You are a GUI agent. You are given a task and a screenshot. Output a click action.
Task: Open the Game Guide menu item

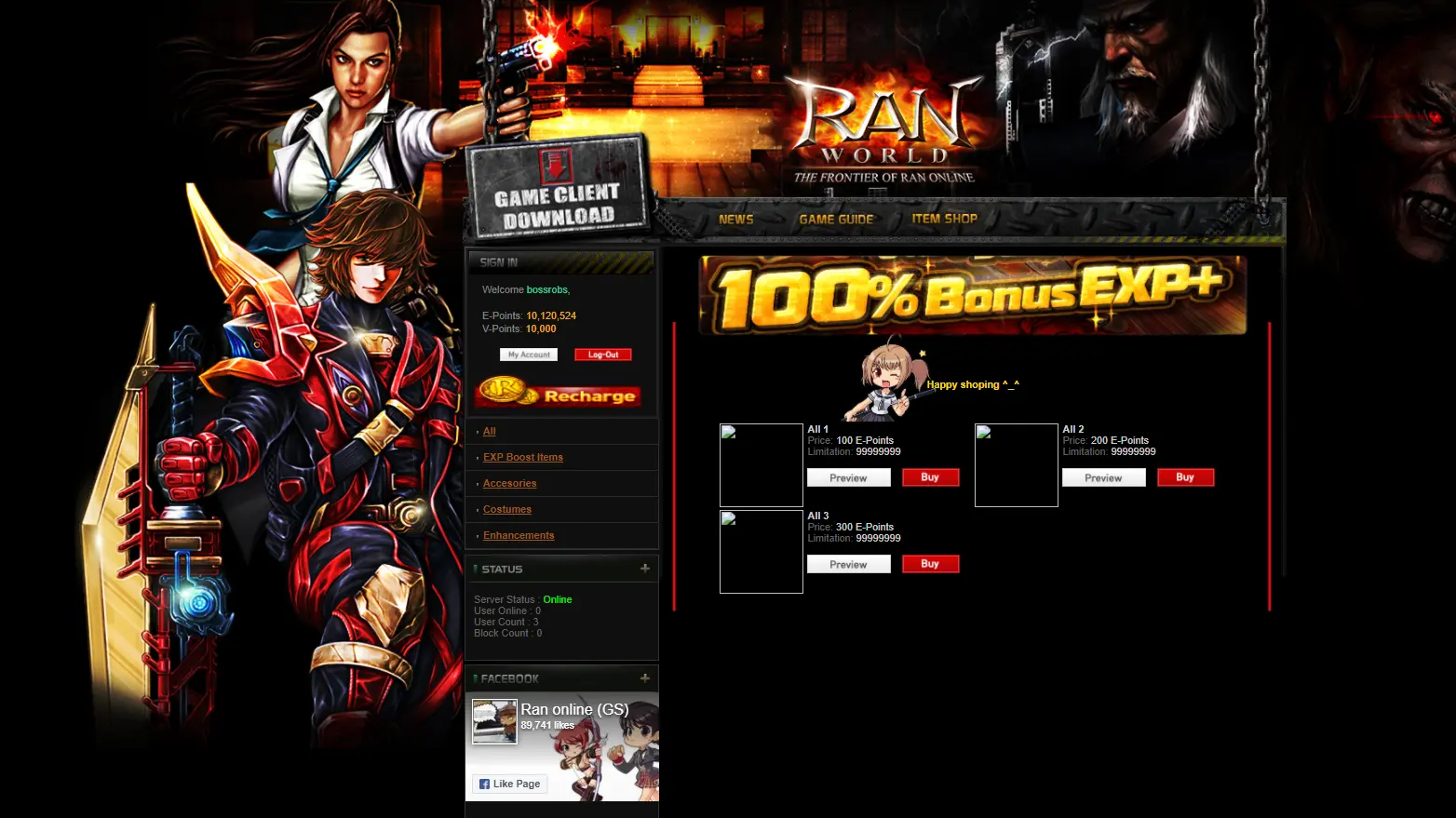coord(836,220)
